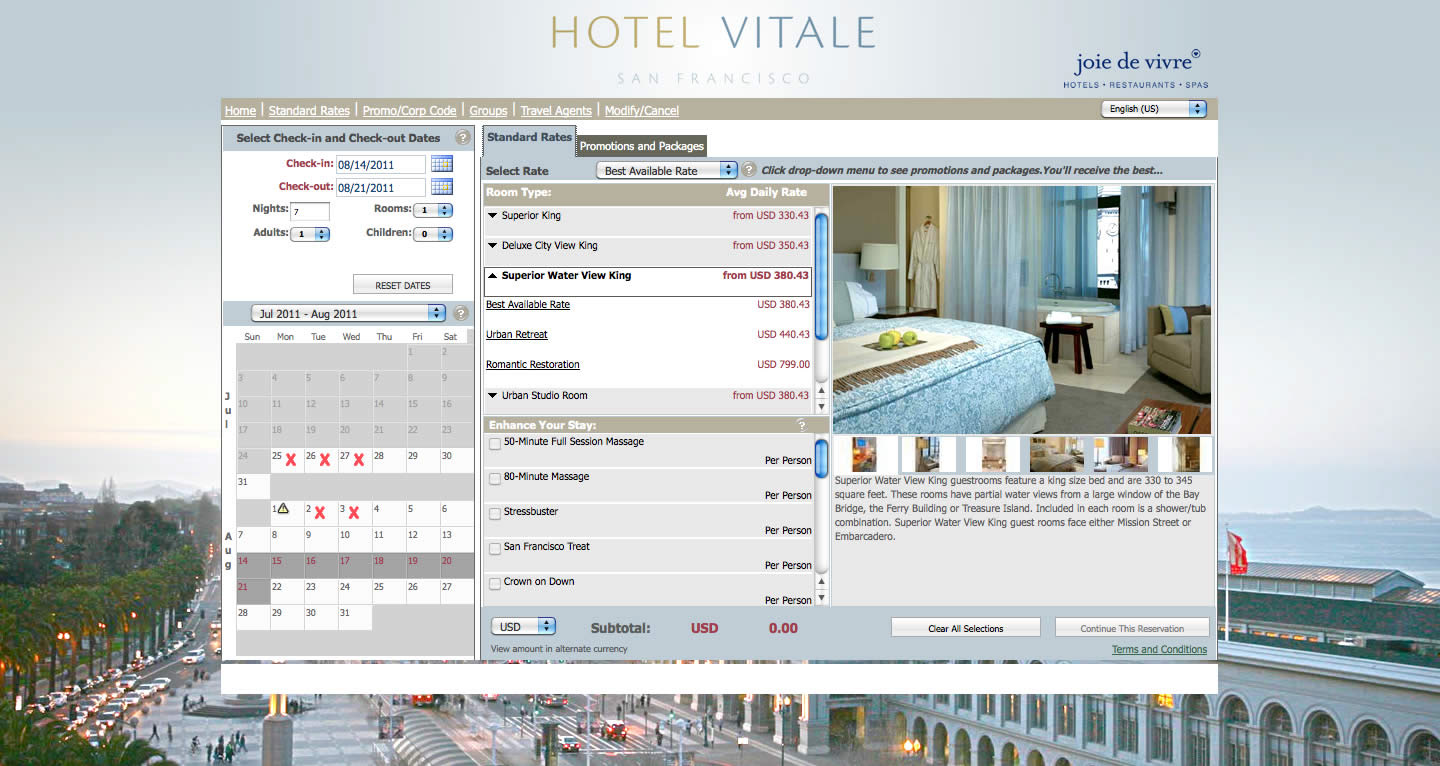The width and height of the screenshot is (1440, 766).
Task: Select August 10 on the calendar
Action: click(355, 540)
